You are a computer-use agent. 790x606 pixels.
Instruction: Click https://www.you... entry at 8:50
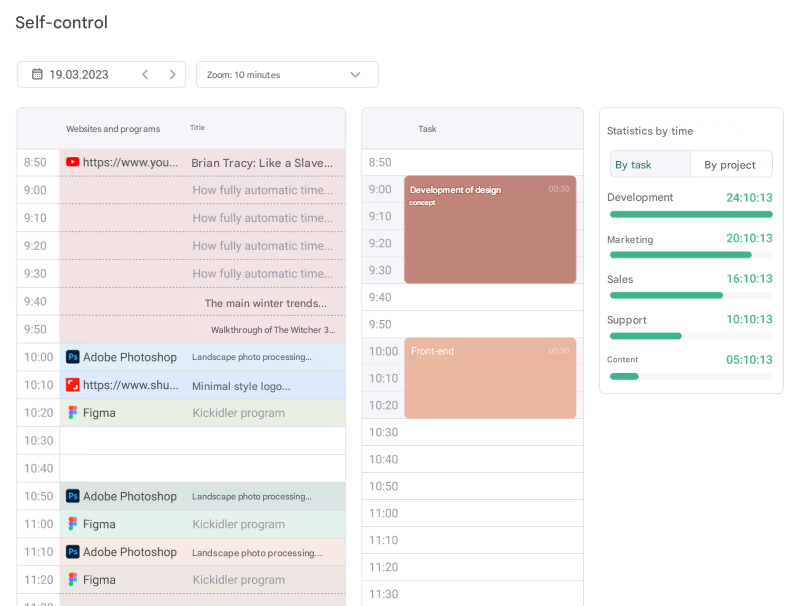(130, 162)
